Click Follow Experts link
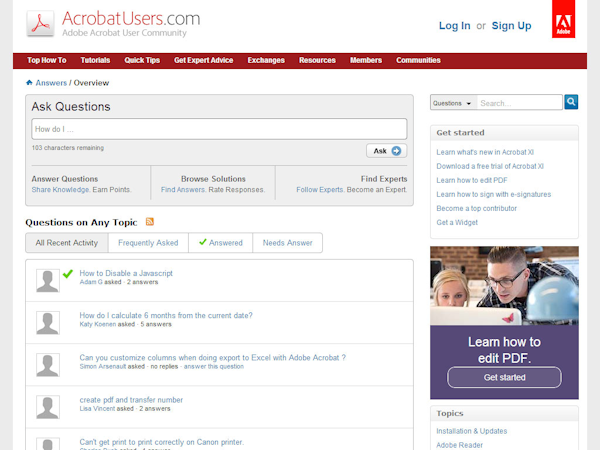The image size is (600, 450). click(320, 189)
